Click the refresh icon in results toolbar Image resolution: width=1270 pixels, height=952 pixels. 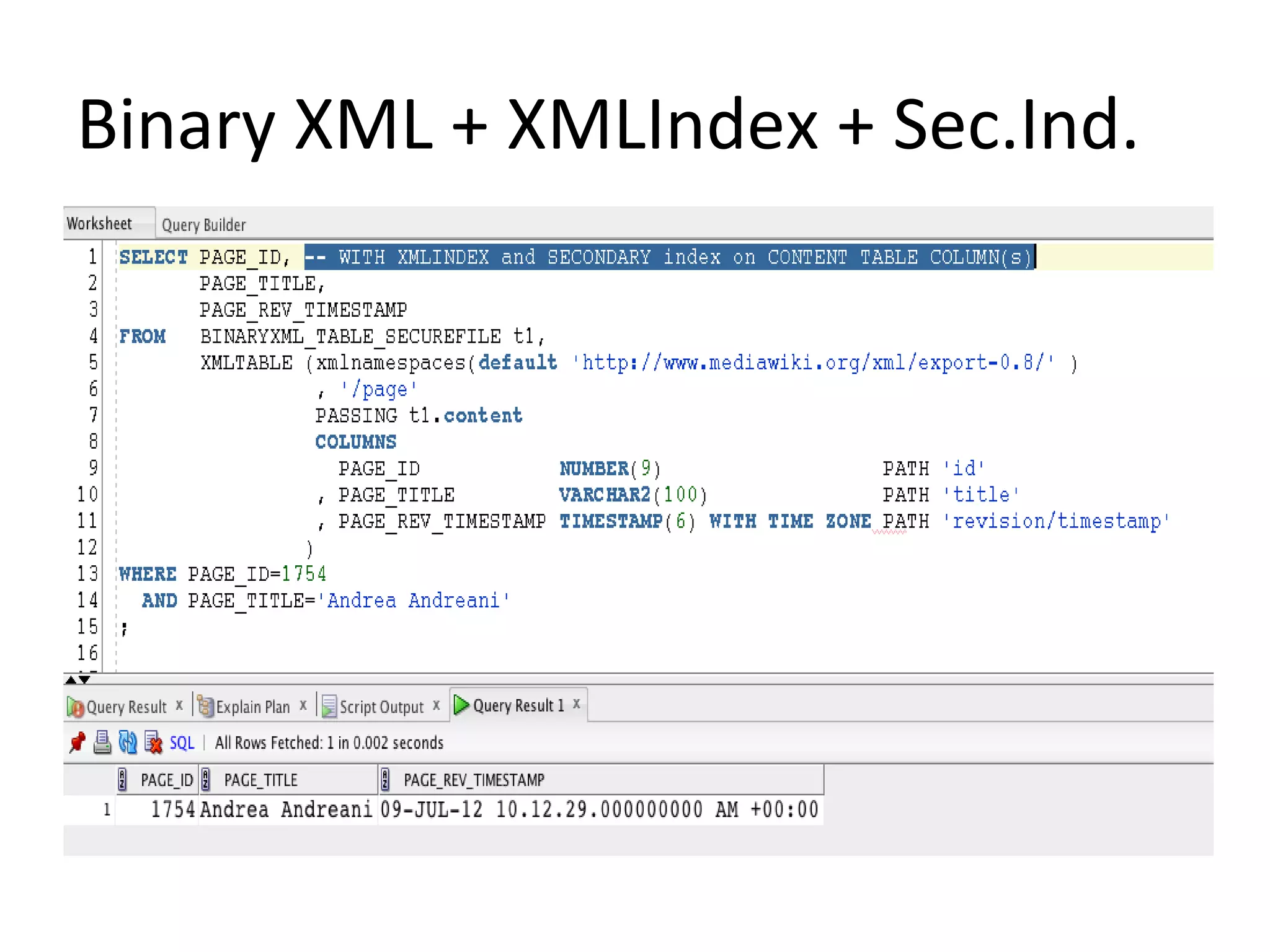tap(128, 742)
